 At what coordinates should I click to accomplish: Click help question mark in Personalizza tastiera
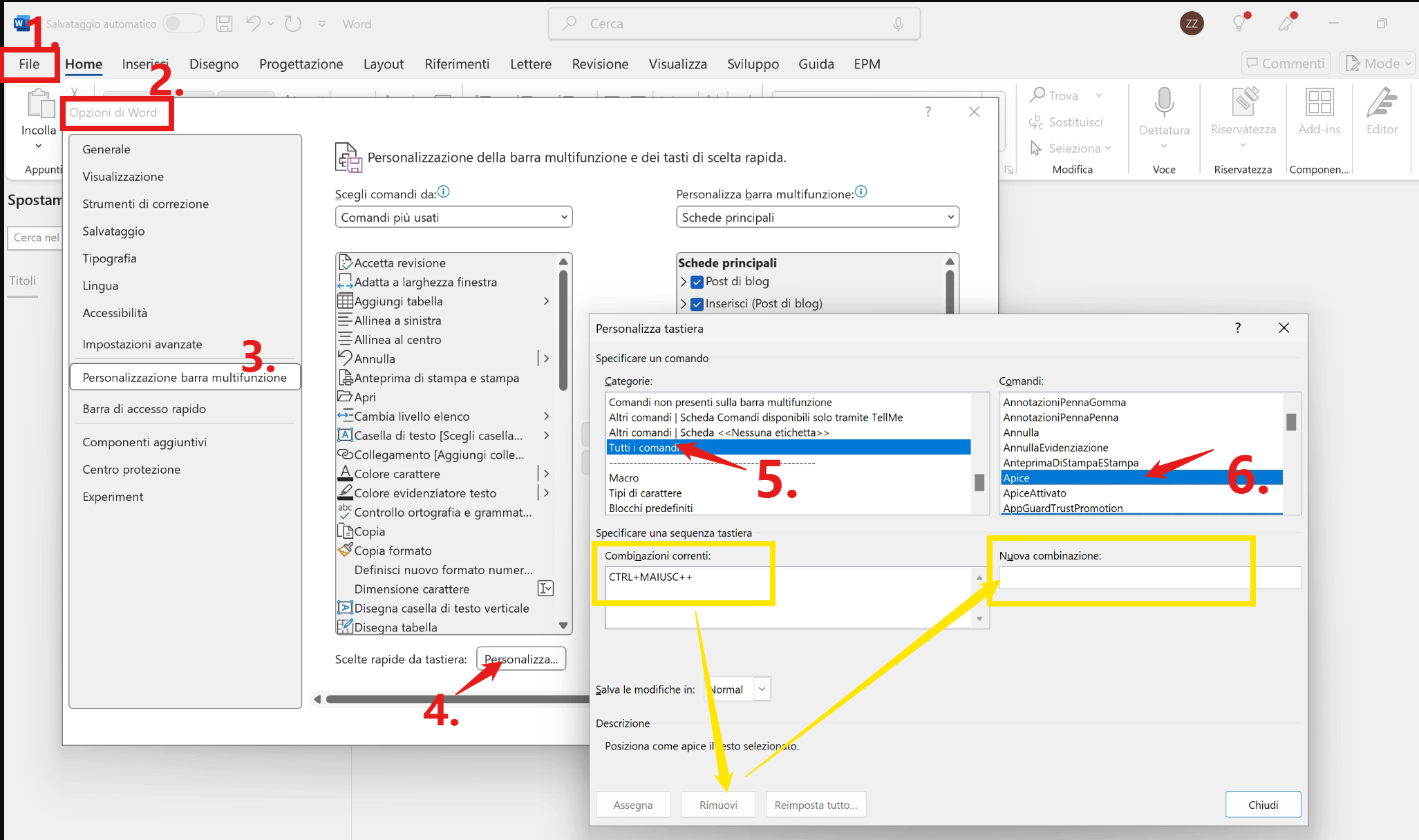[x=1238, y=327]
